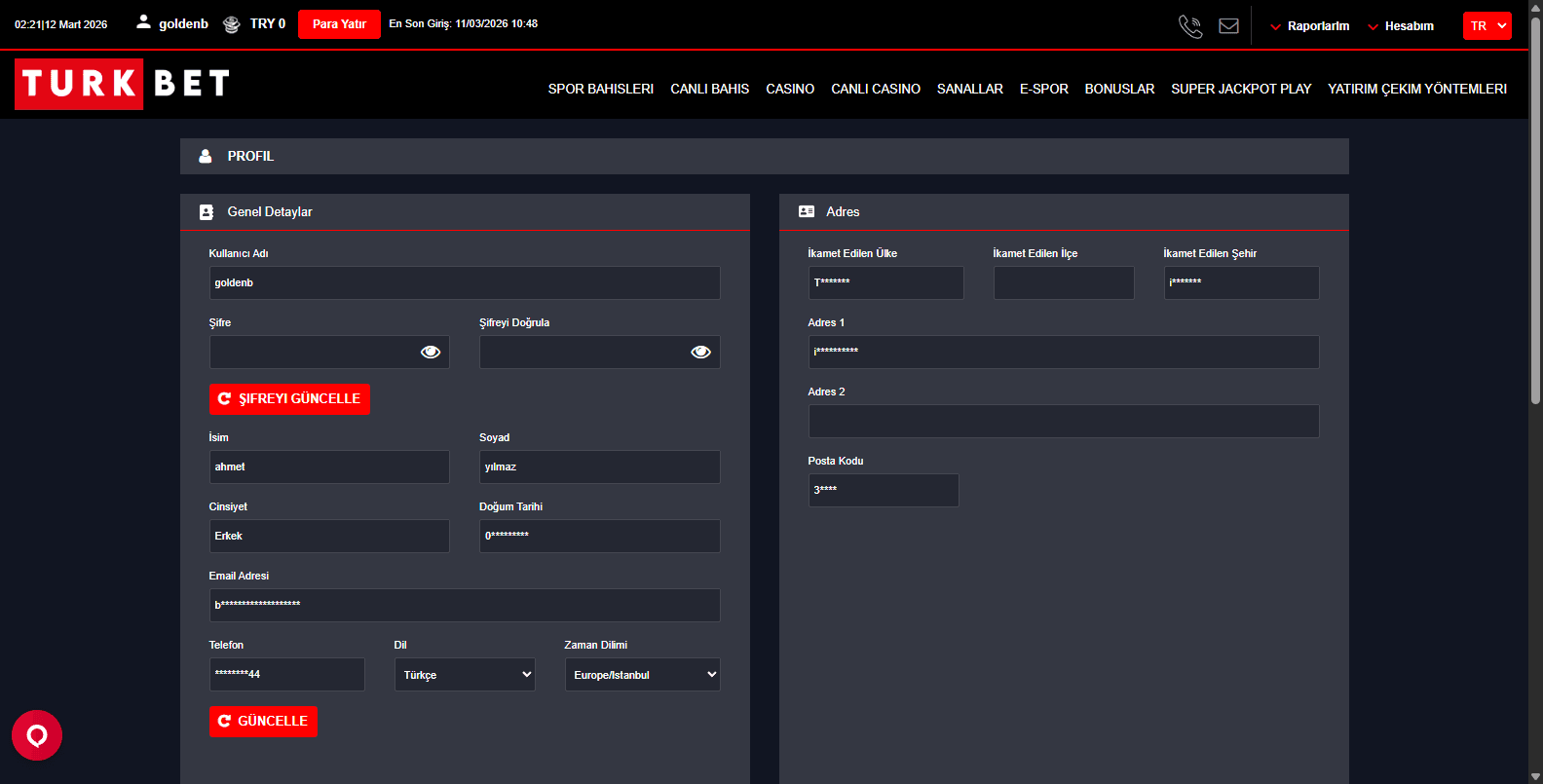The width and height of the screenshot is (1543, 784).
Task: Show password in Şifre field
Action: (430, 353)
